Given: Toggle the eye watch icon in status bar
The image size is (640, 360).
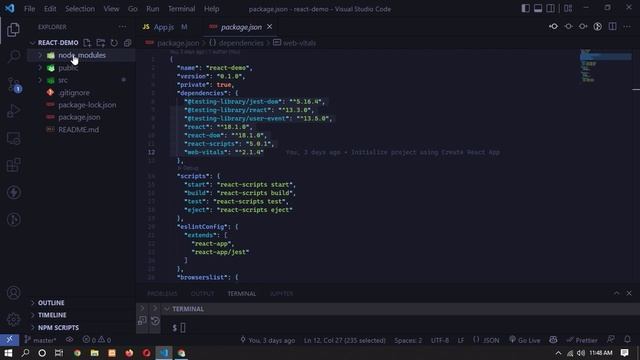Looking at the screenshot, I should click(x=69, y=340).
